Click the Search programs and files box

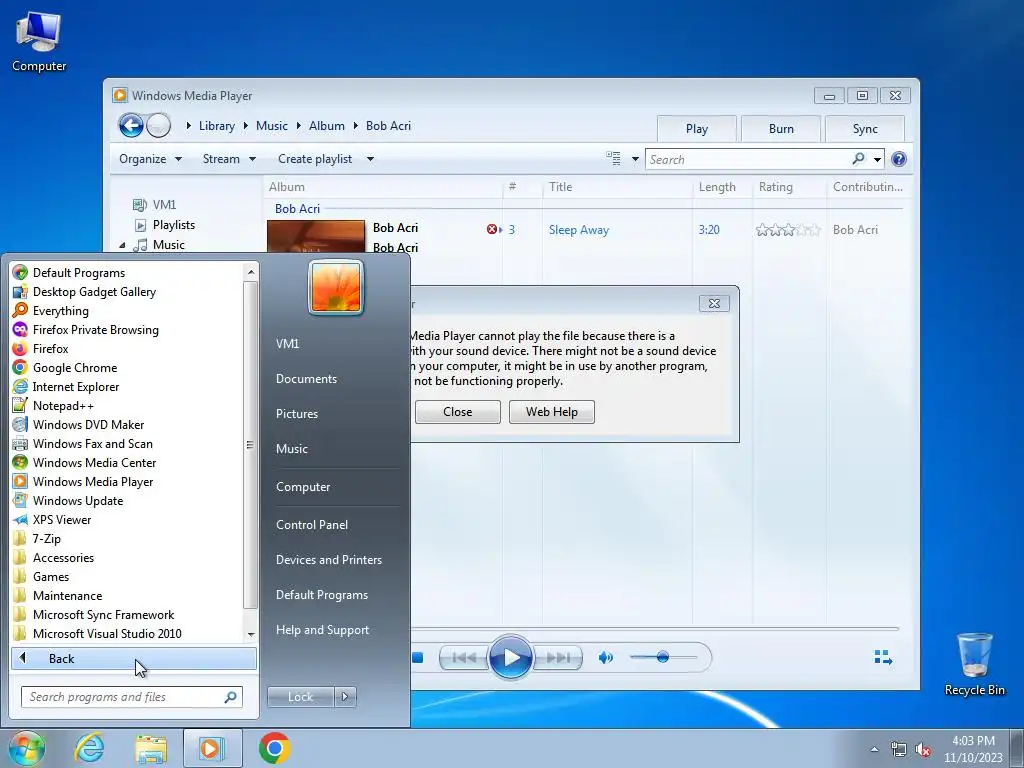pos(131,697)
